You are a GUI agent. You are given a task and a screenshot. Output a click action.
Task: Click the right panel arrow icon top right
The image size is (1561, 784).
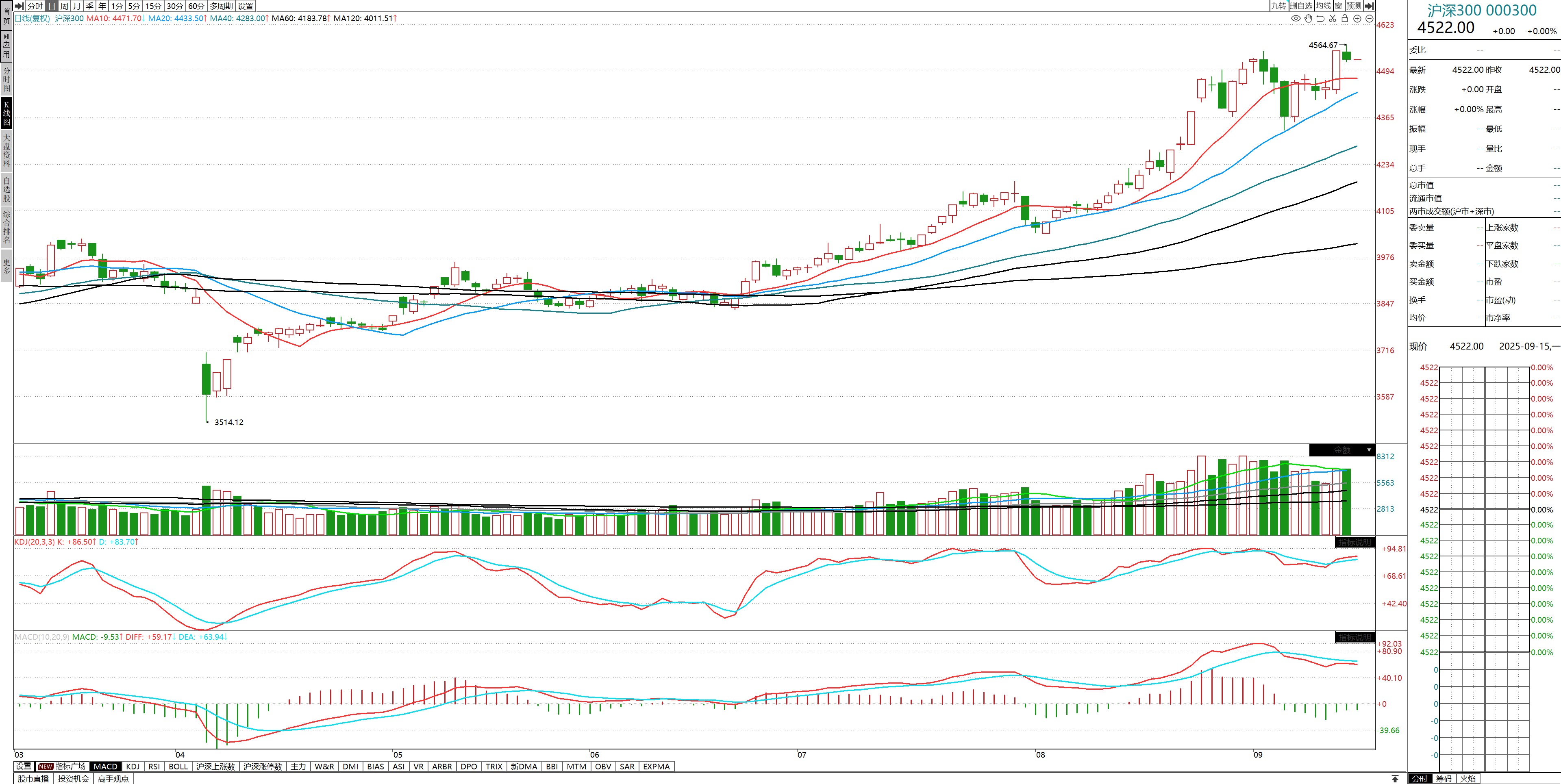(1369, 5)
